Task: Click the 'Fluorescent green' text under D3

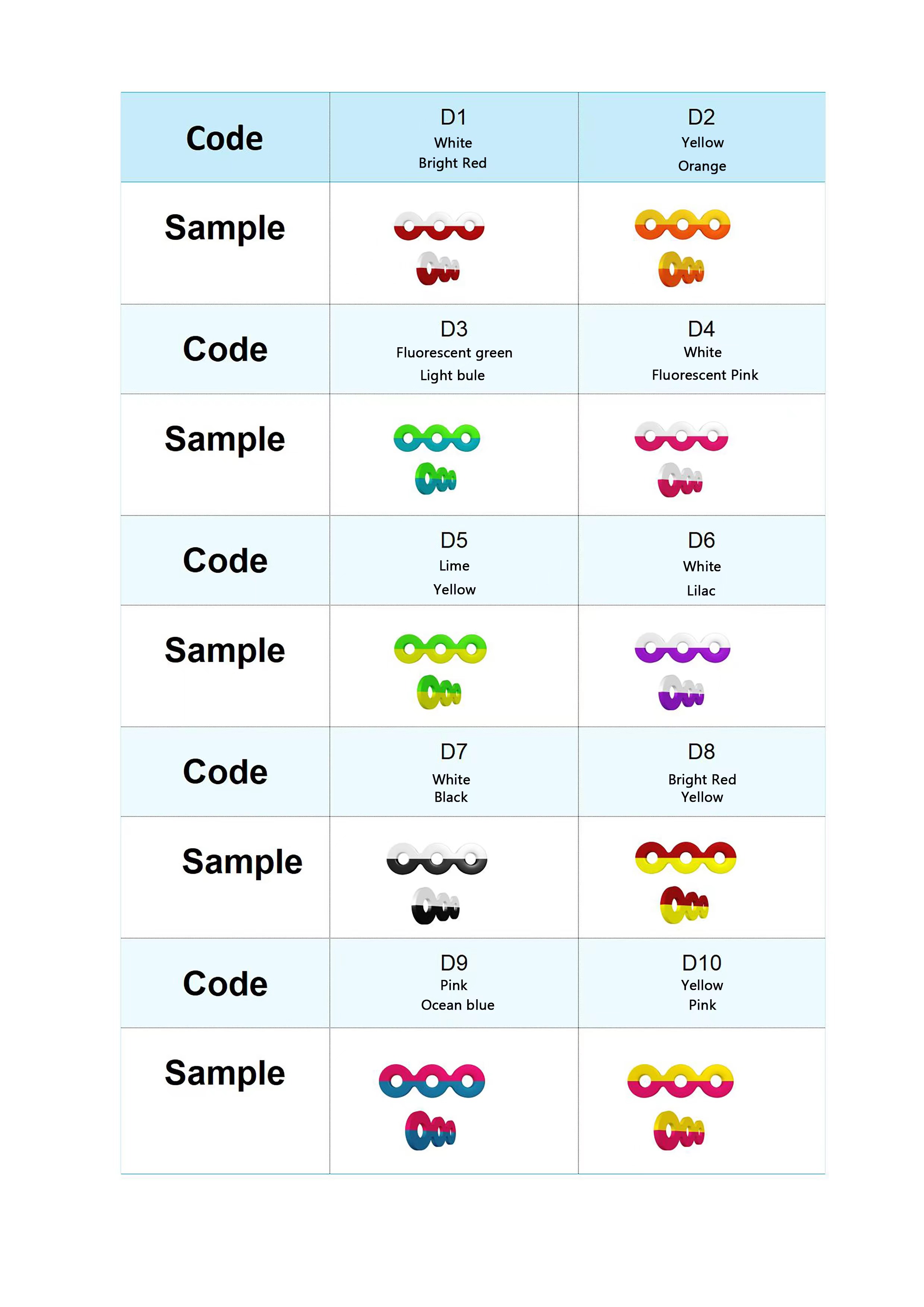Action: tap(454, 353)
